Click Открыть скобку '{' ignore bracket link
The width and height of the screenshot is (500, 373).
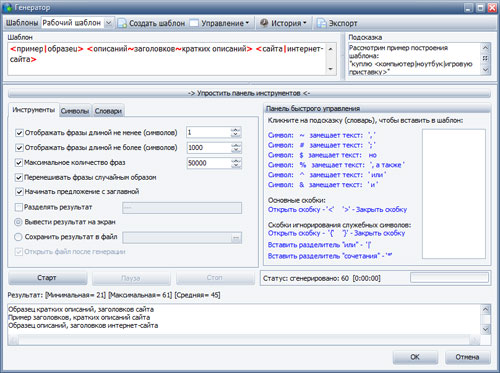[x=301, y=233]
